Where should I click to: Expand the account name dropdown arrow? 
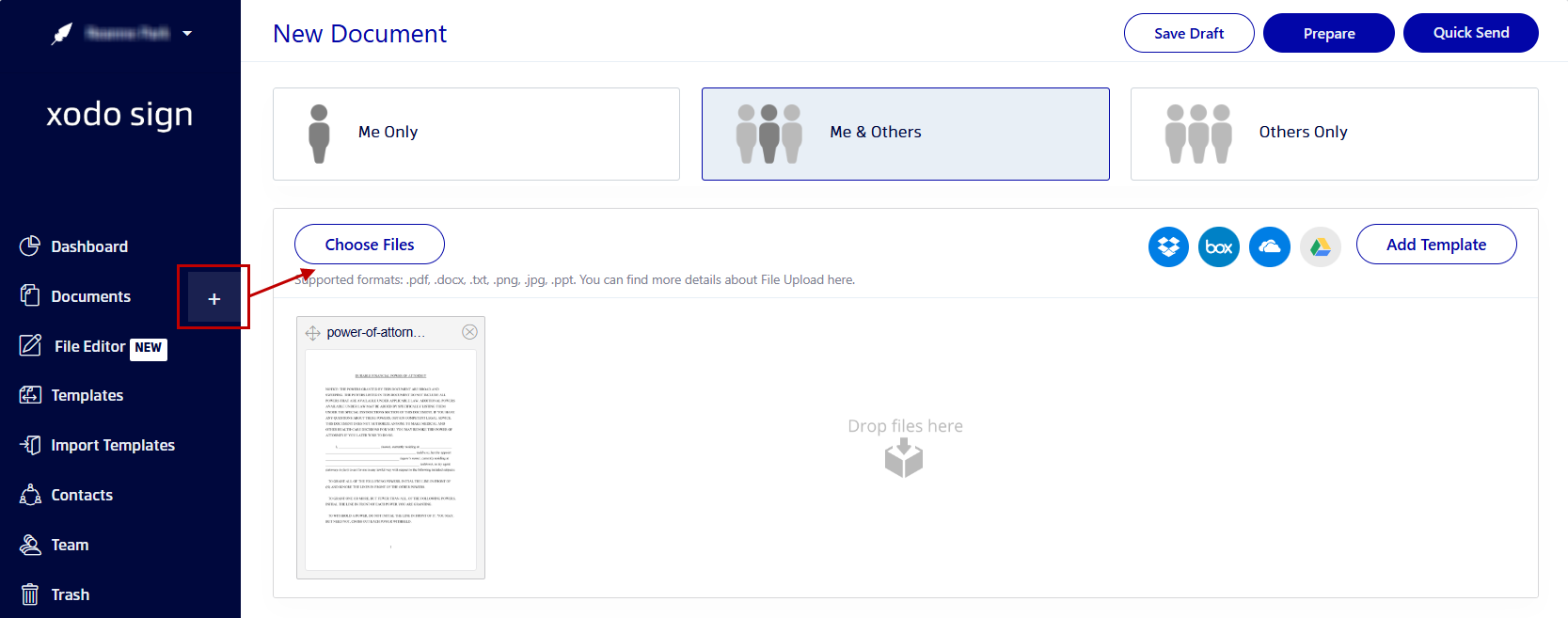point(187,33)
